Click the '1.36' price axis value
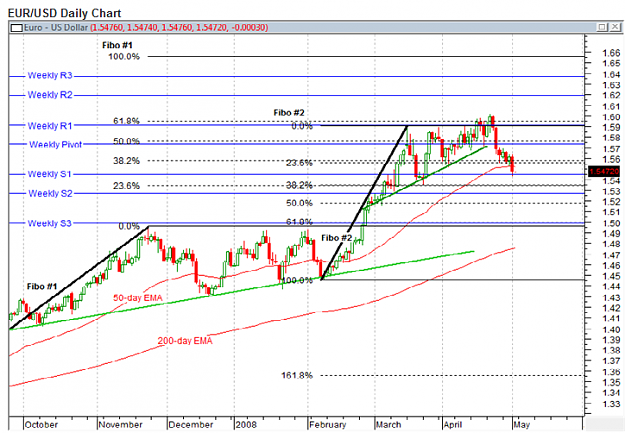Viewport: 625px width, 433px height. pyautogui.click(x=611, y=372)
